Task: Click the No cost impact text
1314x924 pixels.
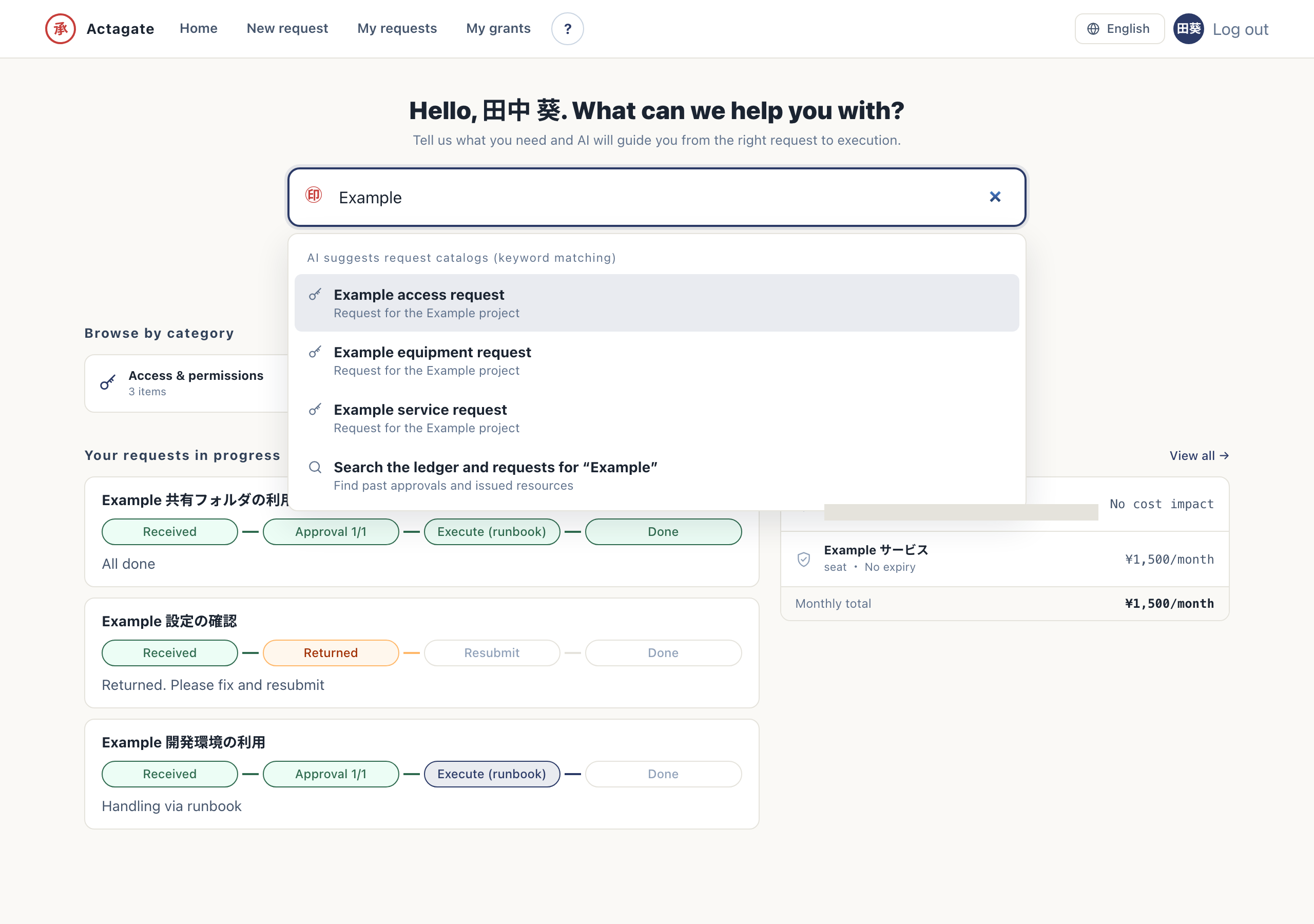Action: pyautogui.click(x=1162, y=504)
